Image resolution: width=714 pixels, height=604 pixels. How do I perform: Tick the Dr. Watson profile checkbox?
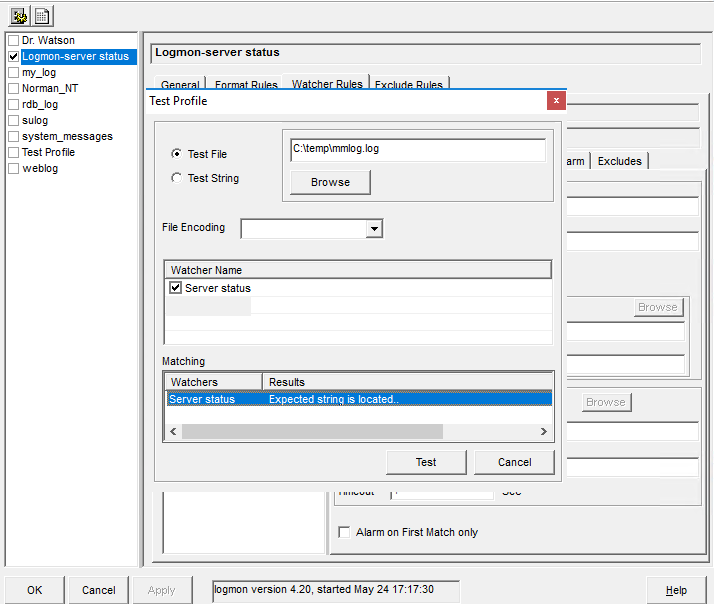(13, 41)
